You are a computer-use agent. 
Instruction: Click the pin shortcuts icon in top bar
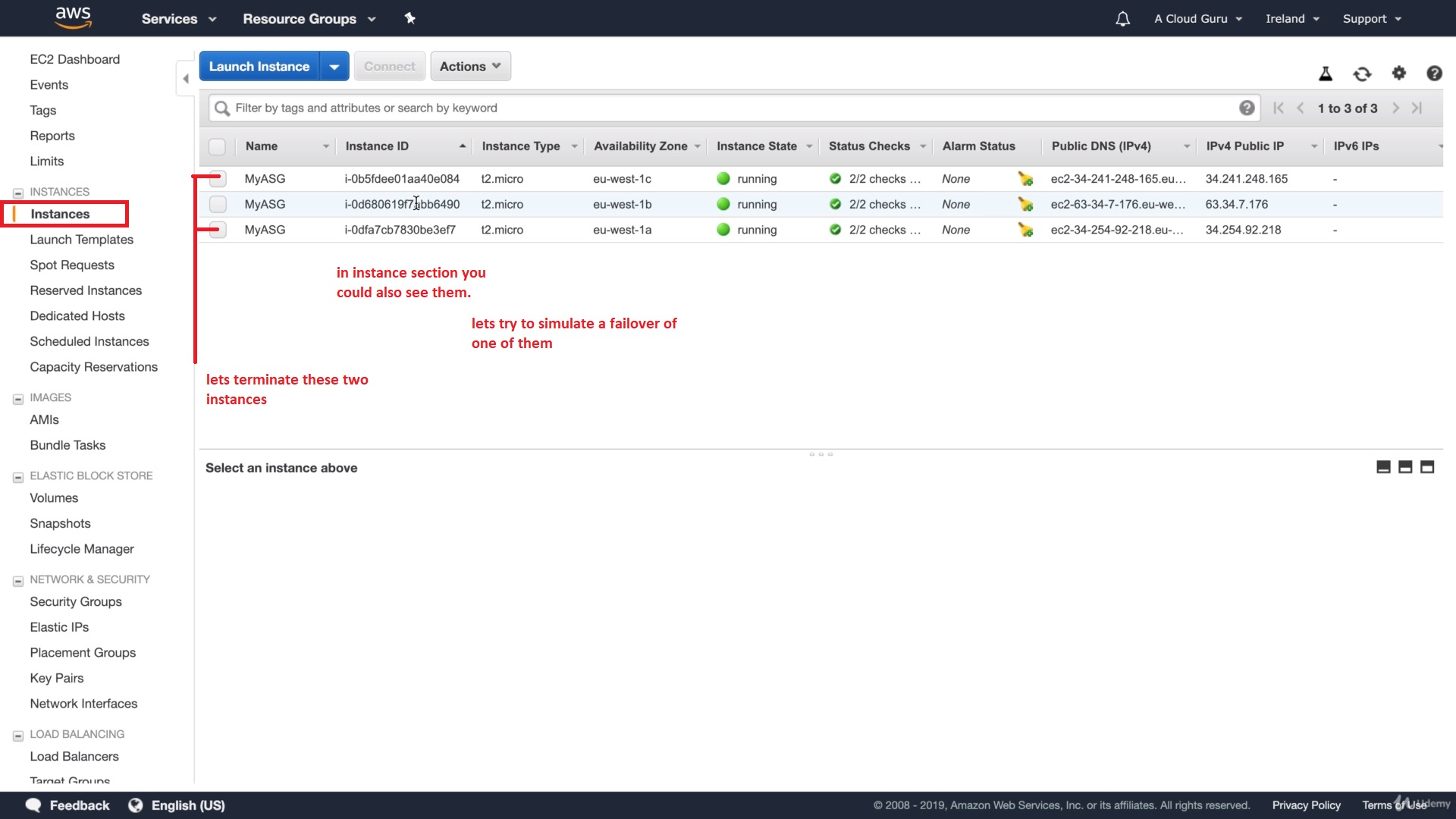tap(409, 18)
